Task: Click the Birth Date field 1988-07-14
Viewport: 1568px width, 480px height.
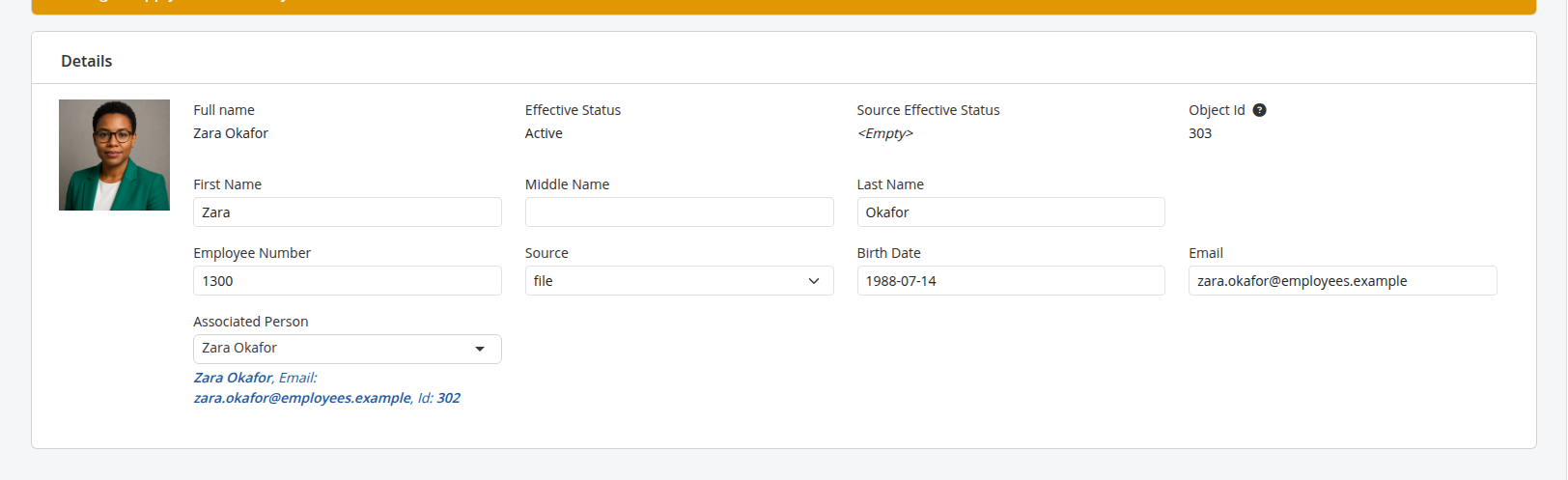Action: click(x=1011, y=281)
